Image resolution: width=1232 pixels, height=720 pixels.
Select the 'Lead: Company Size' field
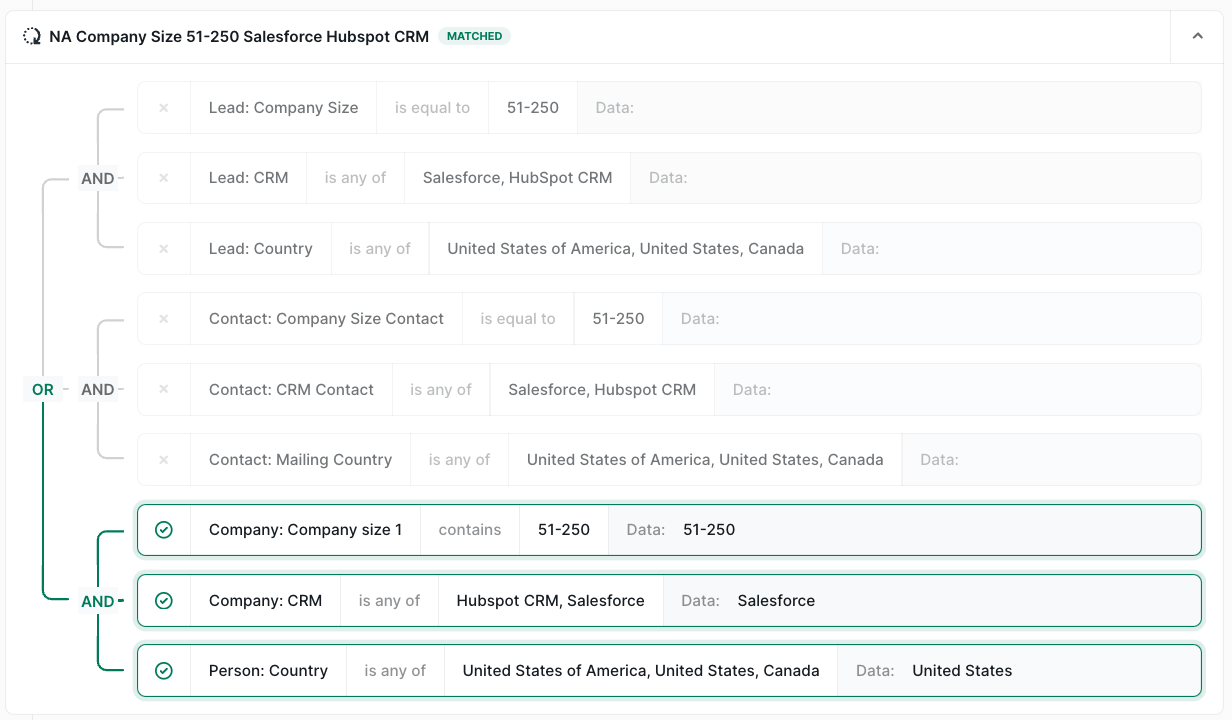click(283, 108)
